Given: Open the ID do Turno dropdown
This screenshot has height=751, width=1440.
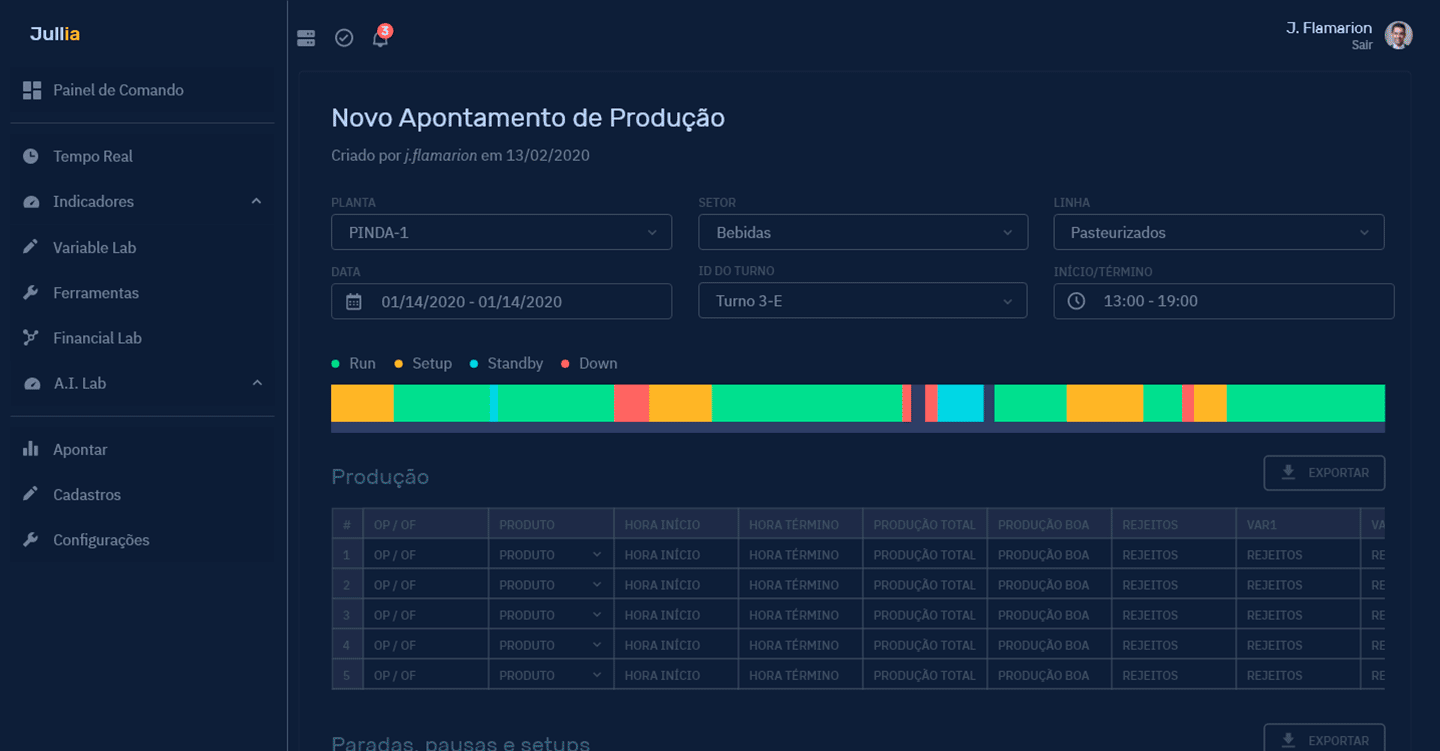Looking at the screenshot, I should tap(863, 301).
